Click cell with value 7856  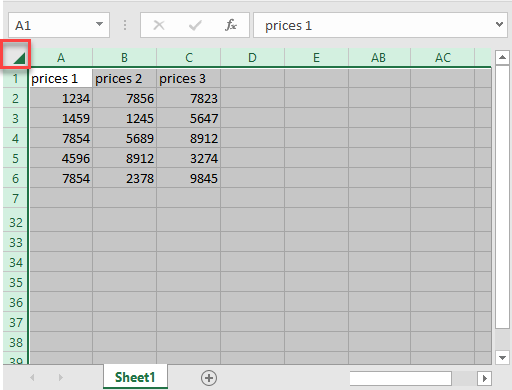125,99
